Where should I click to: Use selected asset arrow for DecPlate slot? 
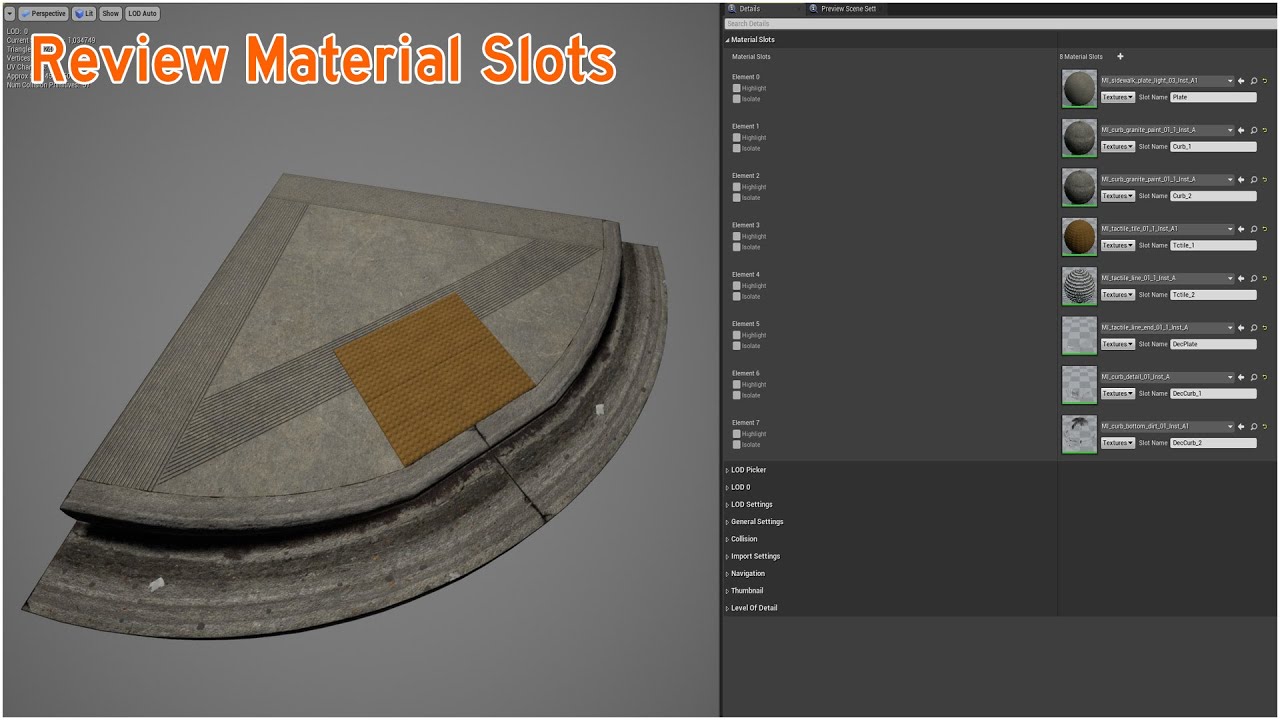1241,328
